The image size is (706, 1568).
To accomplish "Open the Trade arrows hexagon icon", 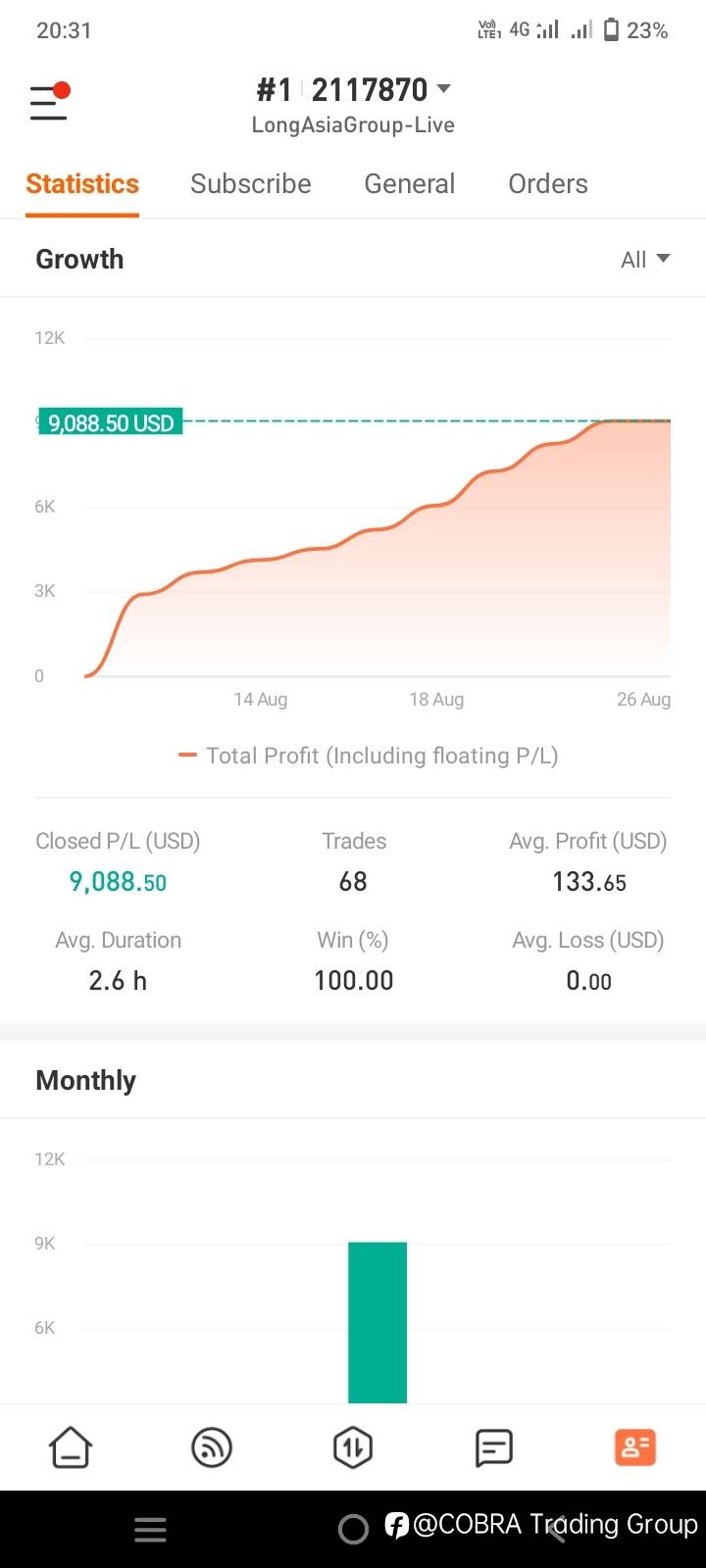I will point(353,1446).
